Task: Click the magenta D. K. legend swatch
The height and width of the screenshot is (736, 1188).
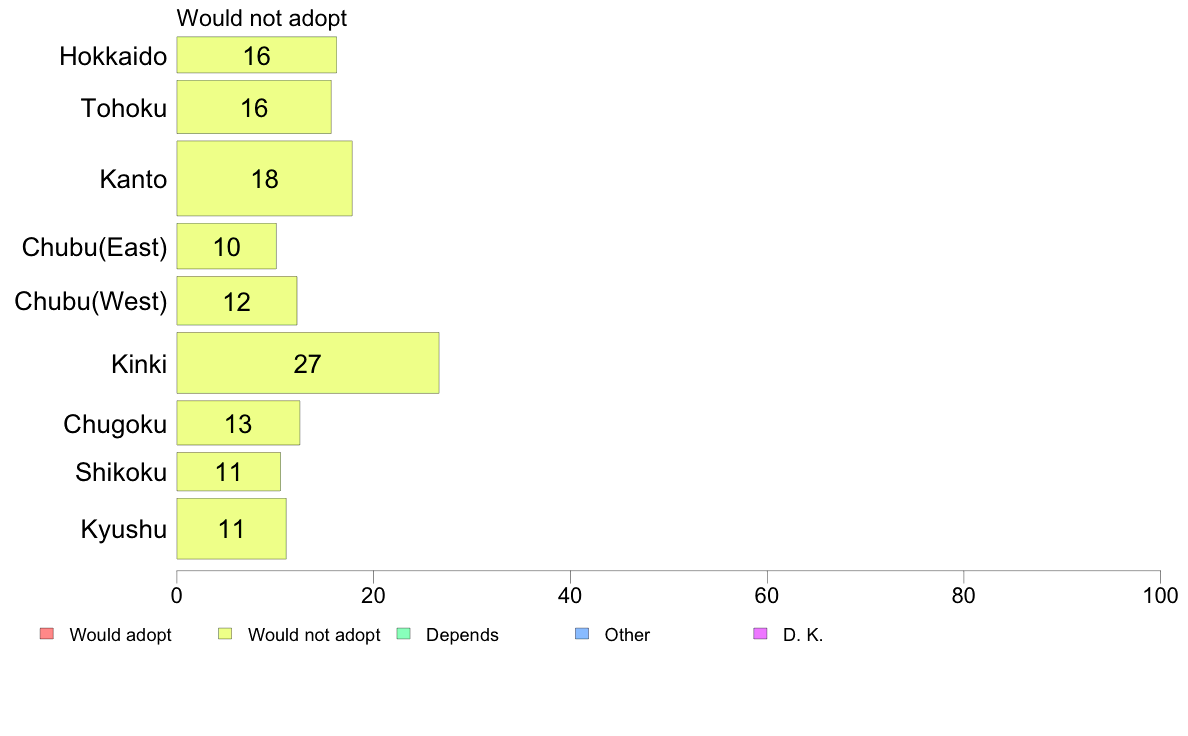Action: (x=760, y=634)
